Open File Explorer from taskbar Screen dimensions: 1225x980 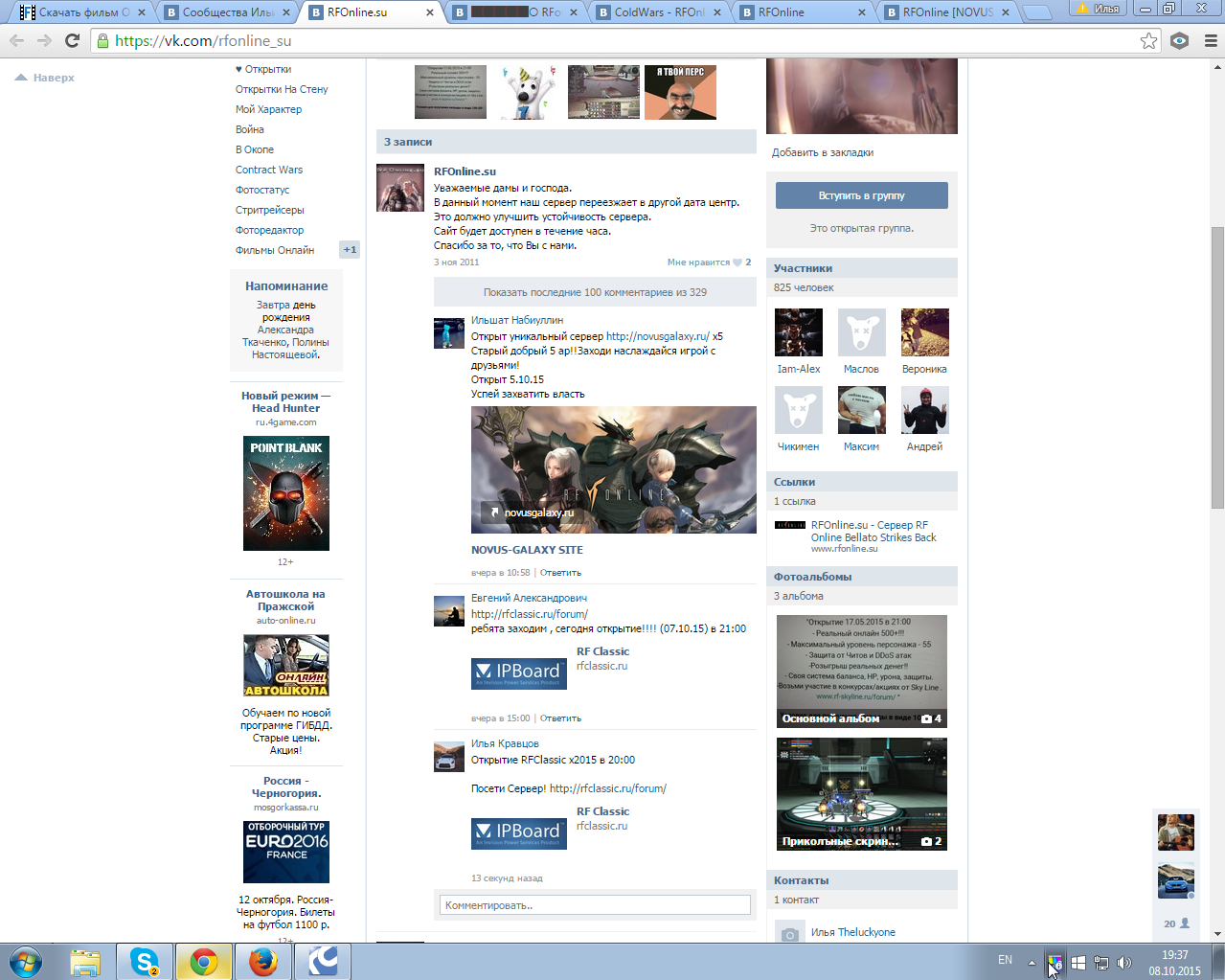pyautogui.click(x=85, y=962)
